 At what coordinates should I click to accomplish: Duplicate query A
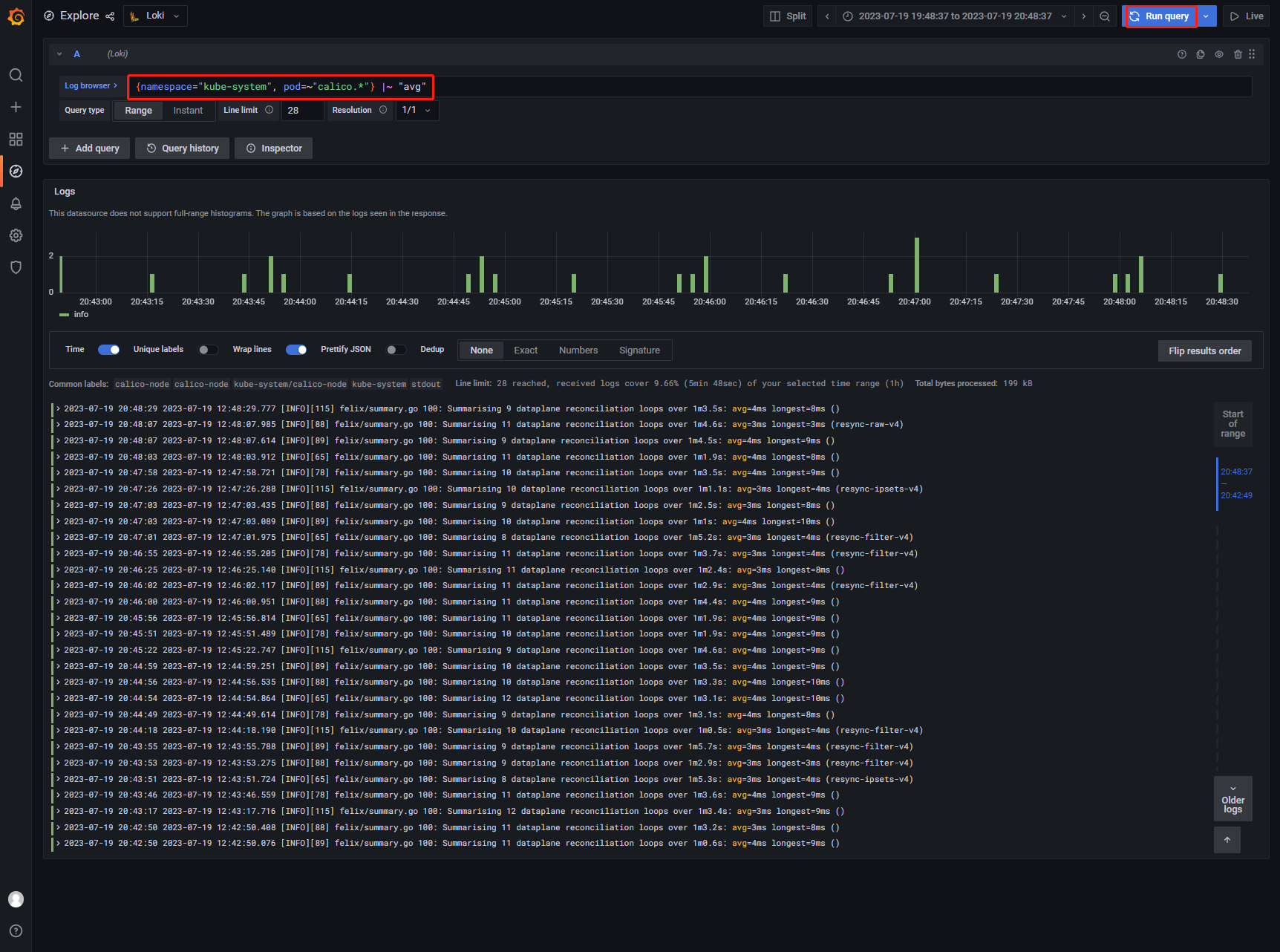(1201, 54)
